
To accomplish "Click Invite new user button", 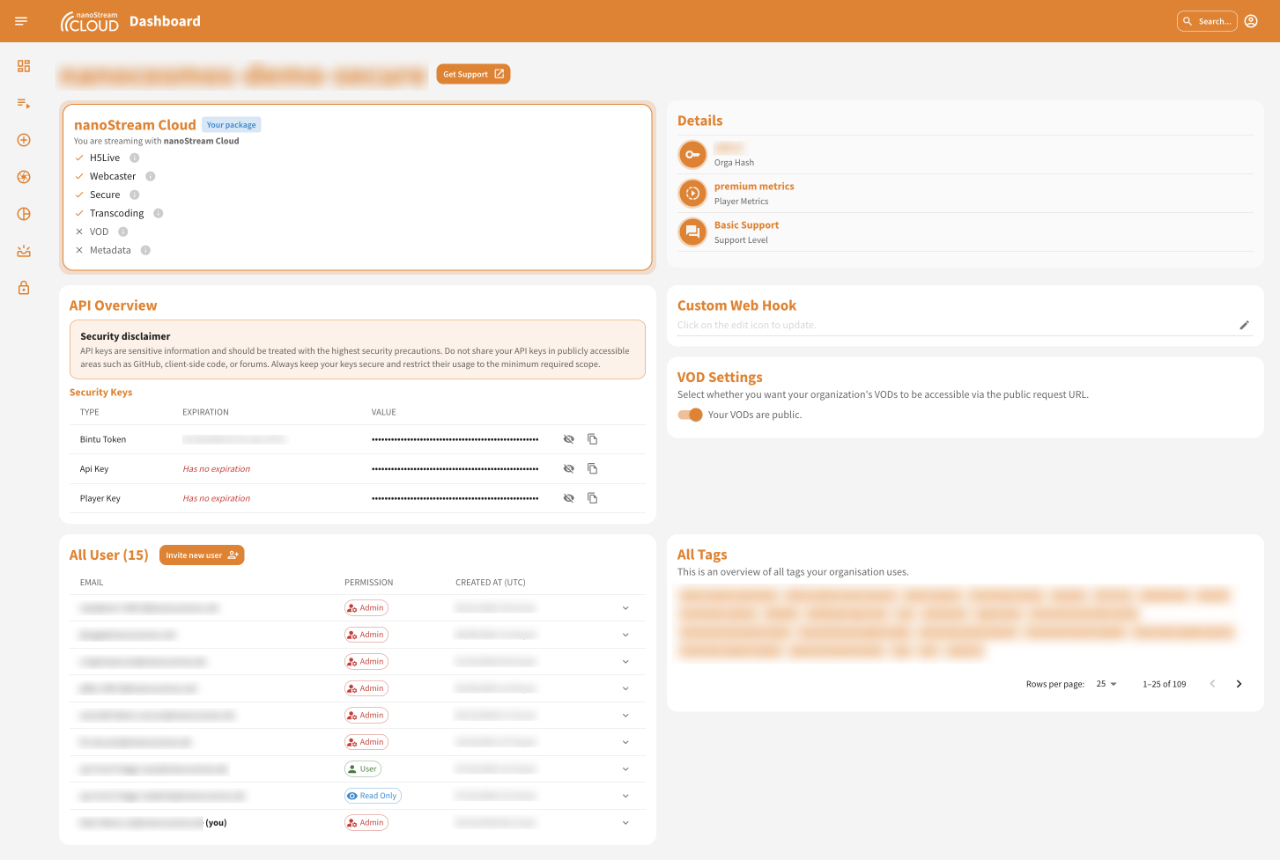I will click(x=201, y=555).
